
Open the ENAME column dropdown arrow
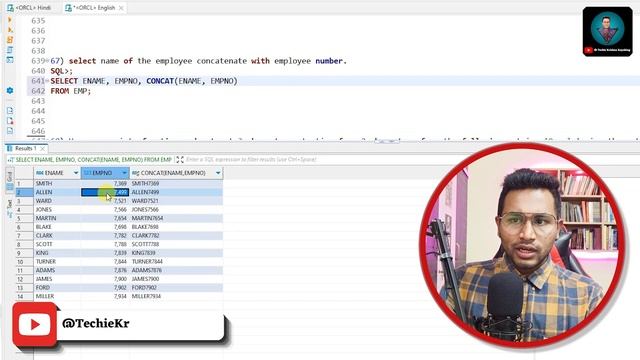point(76,173)
